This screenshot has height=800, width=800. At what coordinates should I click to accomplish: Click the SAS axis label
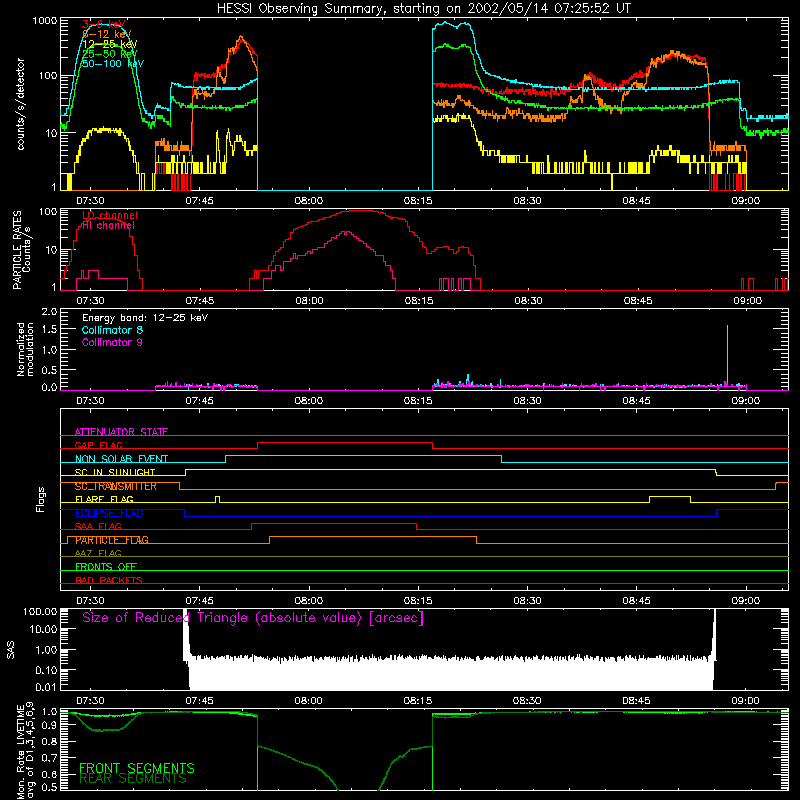(11, 650)
